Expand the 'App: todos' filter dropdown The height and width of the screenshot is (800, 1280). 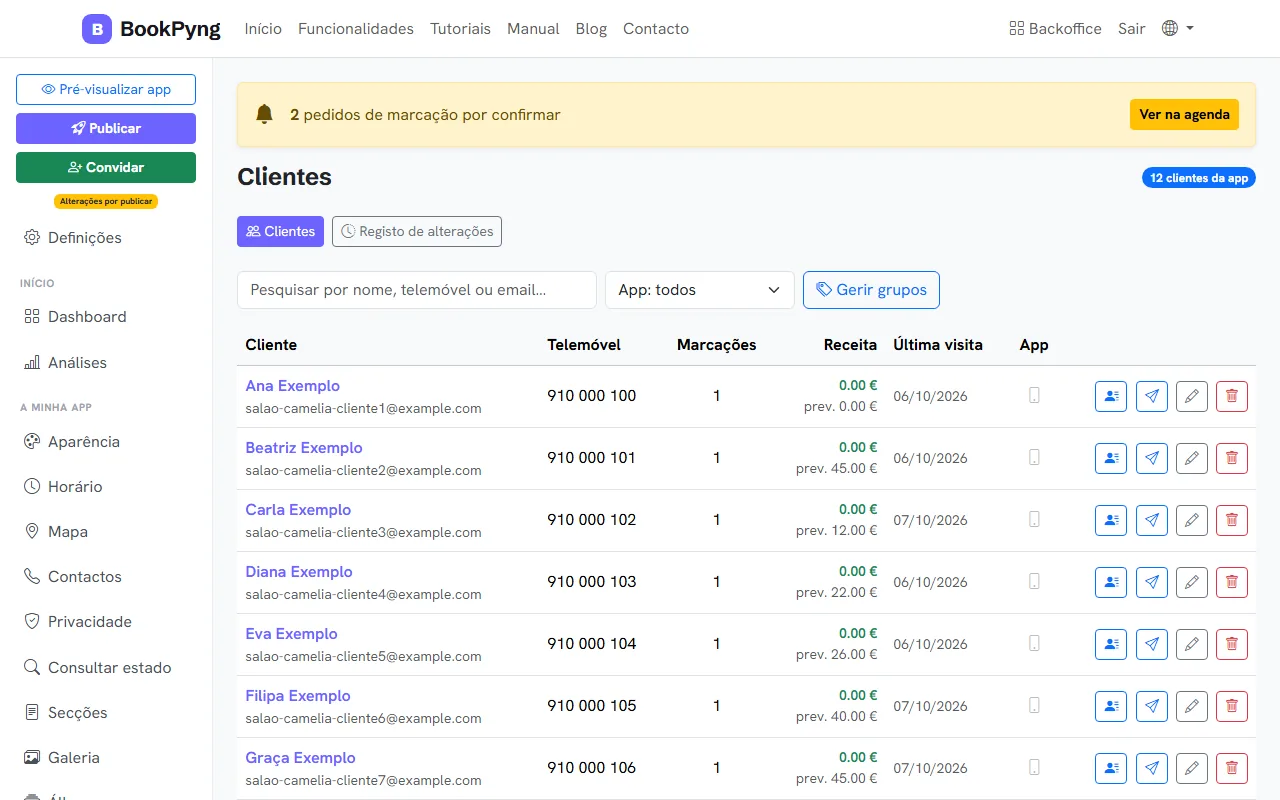700,290
